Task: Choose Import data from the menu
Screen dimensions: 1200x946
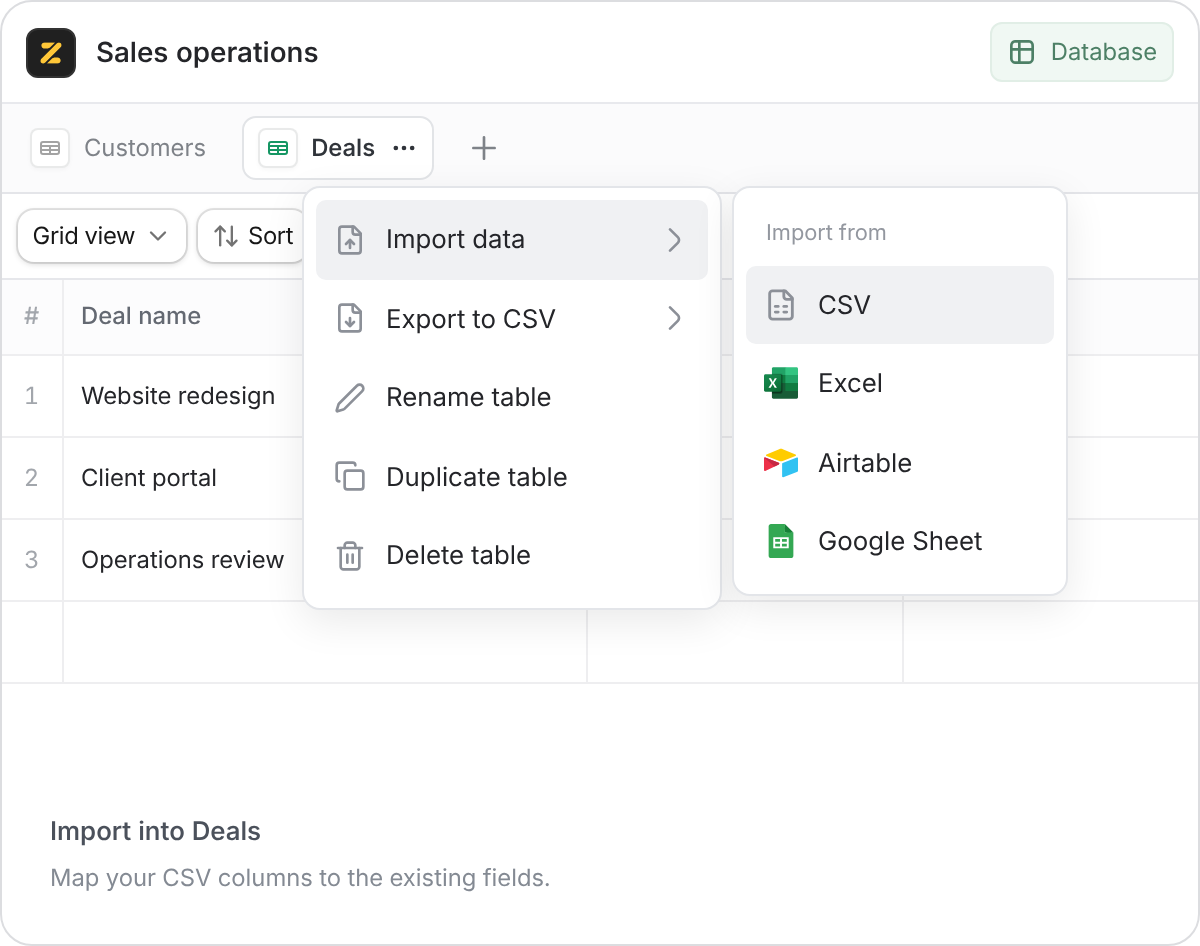Action: [x=512, y=240]
